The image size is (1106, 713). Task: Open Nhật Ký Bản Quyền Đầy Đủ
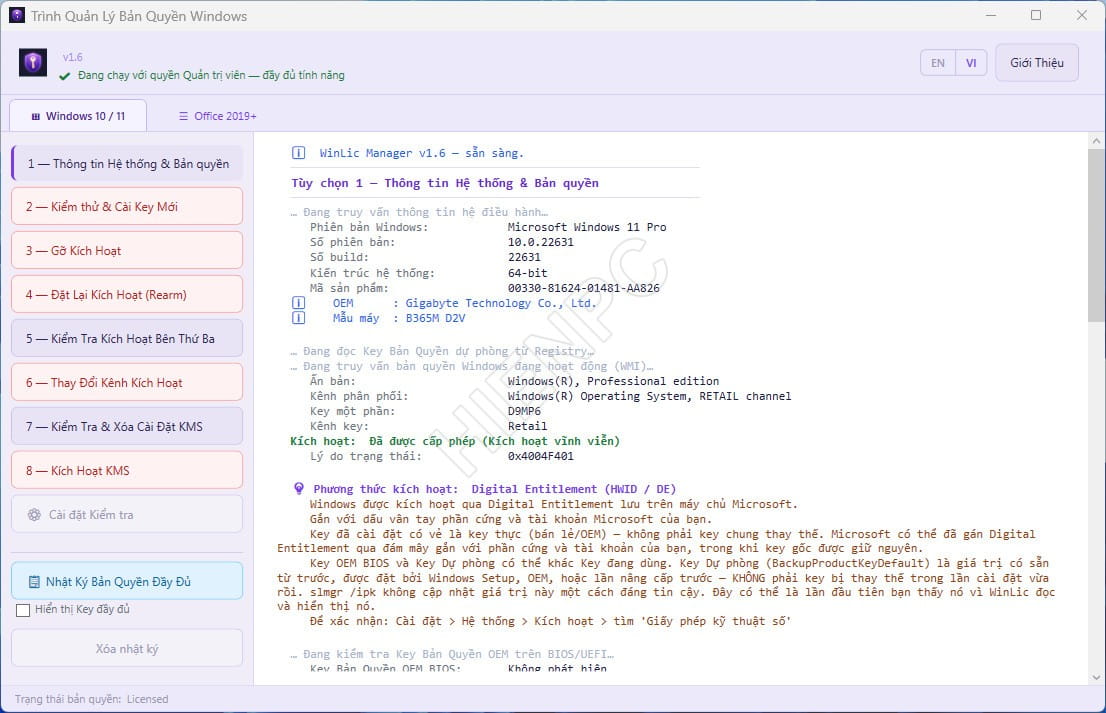click(127, 581)
